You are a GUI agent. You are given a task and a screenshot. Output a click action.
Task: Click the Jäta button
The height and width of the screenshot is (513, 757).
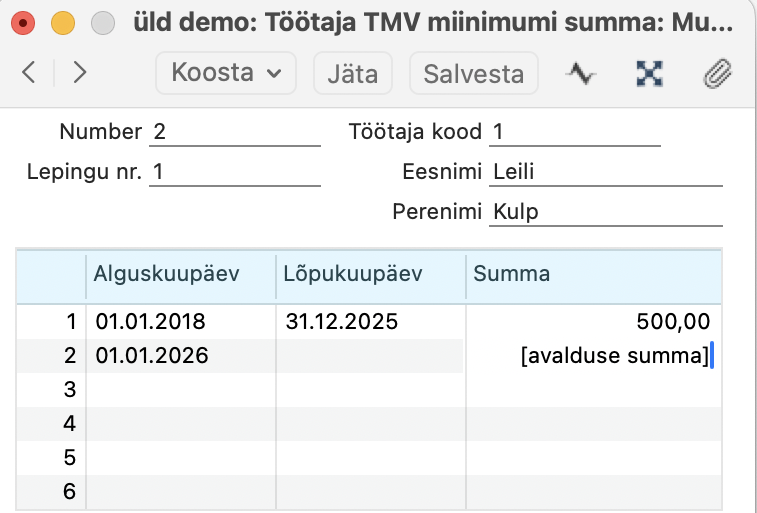(352, 73)
